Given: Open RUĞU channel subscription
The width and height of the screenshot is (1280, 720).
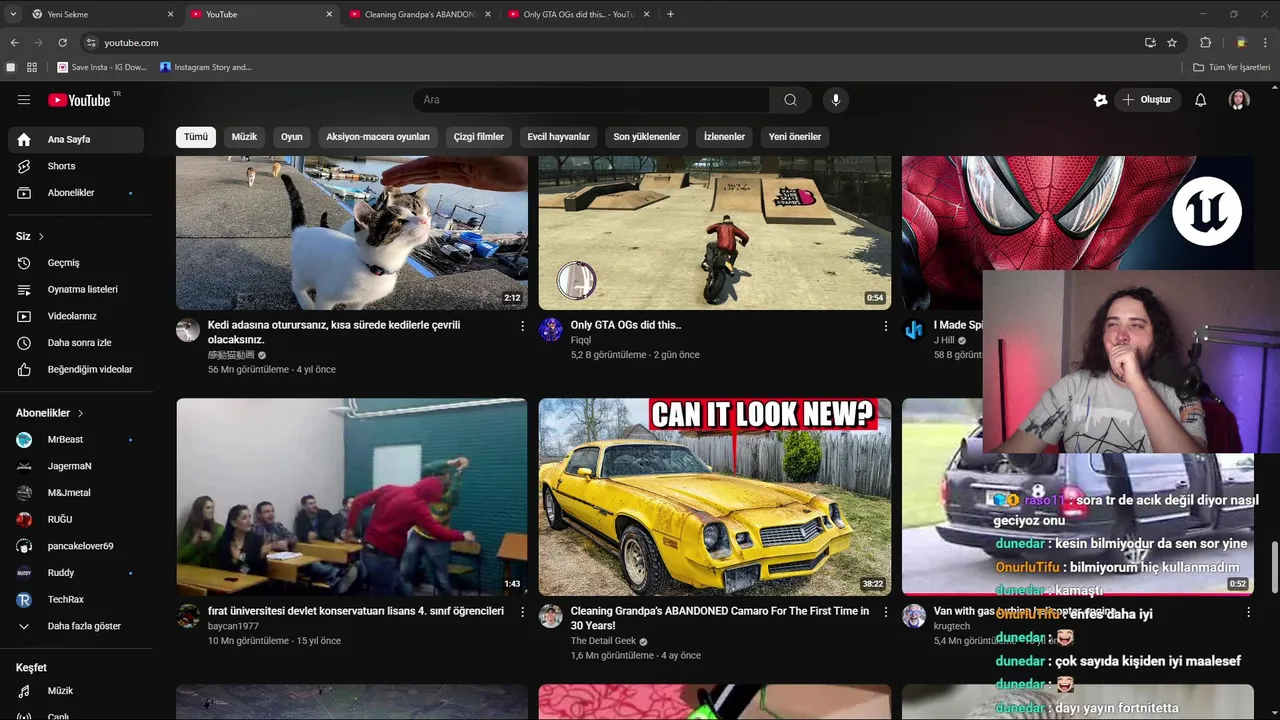Looking at the screenshot, I should click(76, 519).
